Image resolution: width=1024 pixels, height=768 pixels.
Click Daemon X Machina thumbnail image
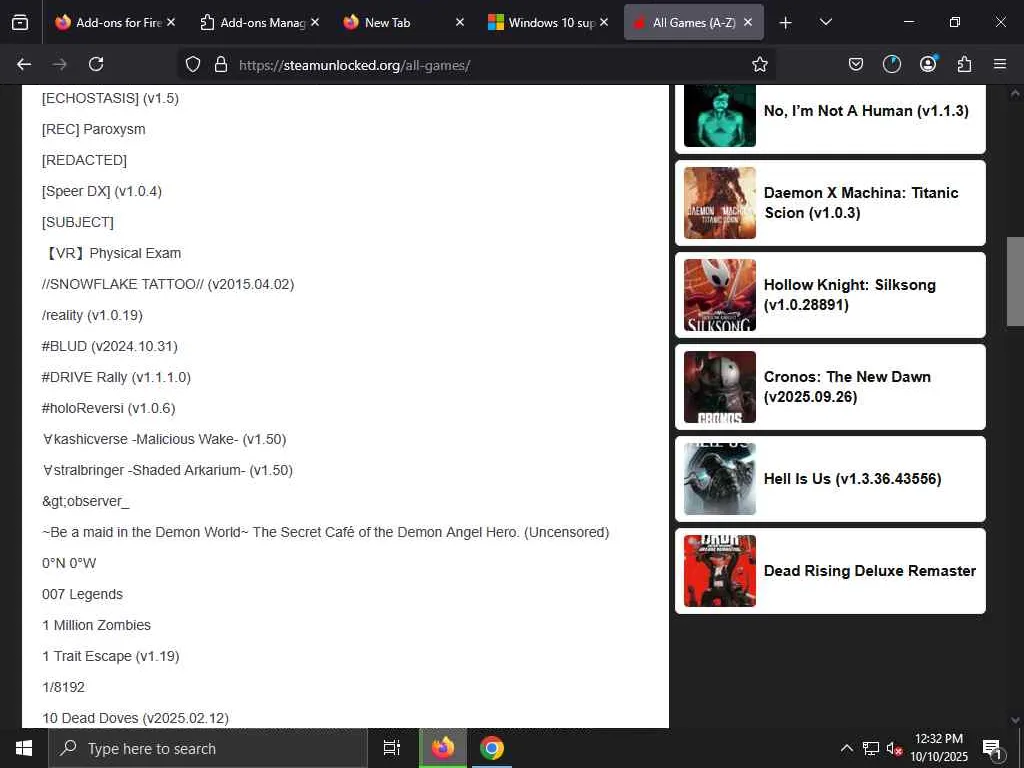[x=720, y=203]
